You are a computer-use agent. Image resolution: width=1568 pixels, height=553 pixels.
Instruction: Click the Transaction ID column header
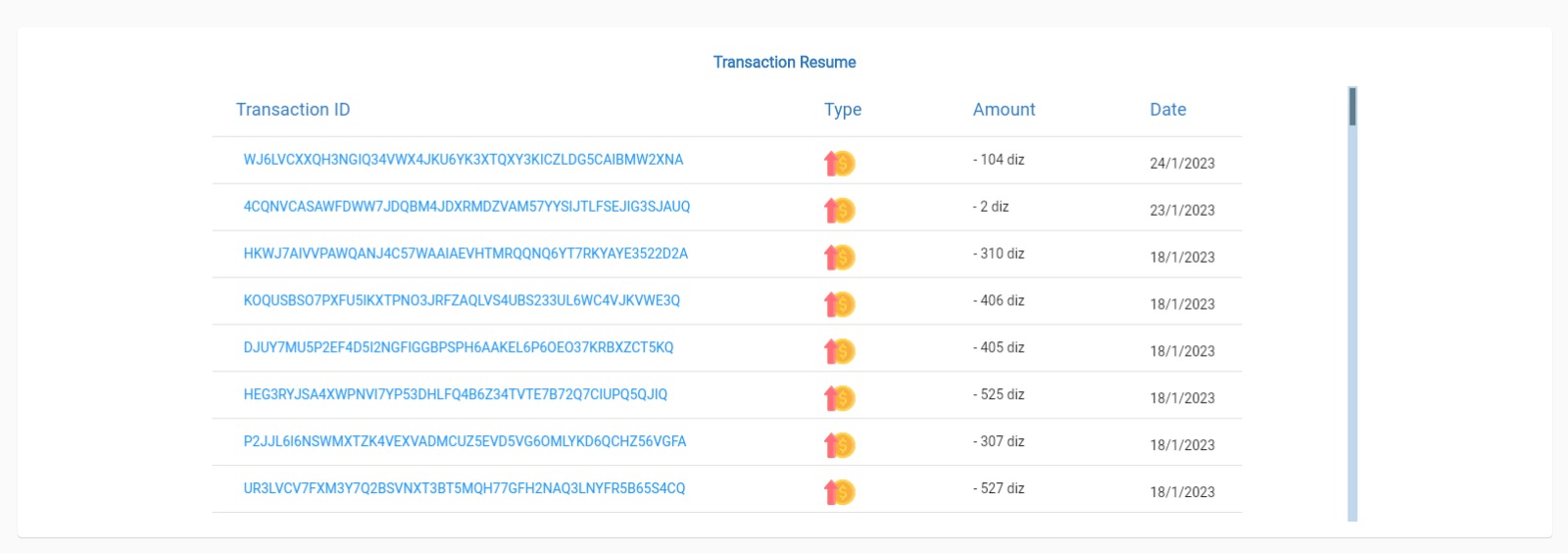point(293,110)
